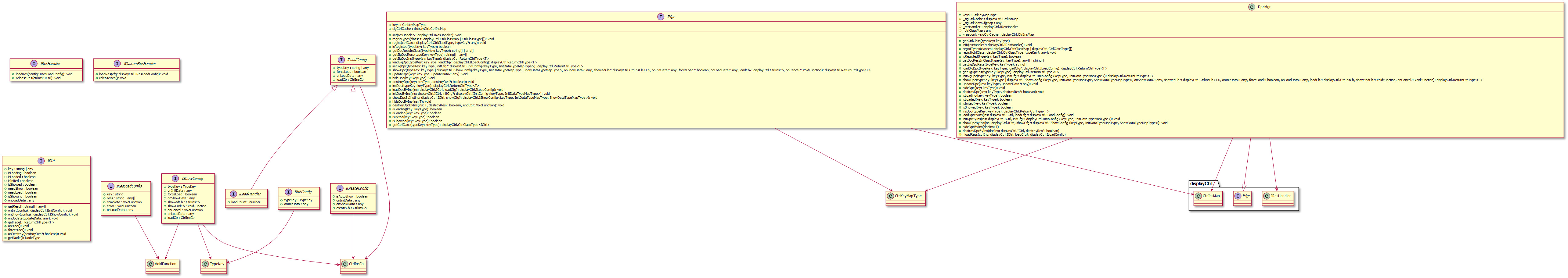Click 'error : VoidFunction' in IResLoadConfig
This screenshot has width=1568, height=278.
click(121, 206)
